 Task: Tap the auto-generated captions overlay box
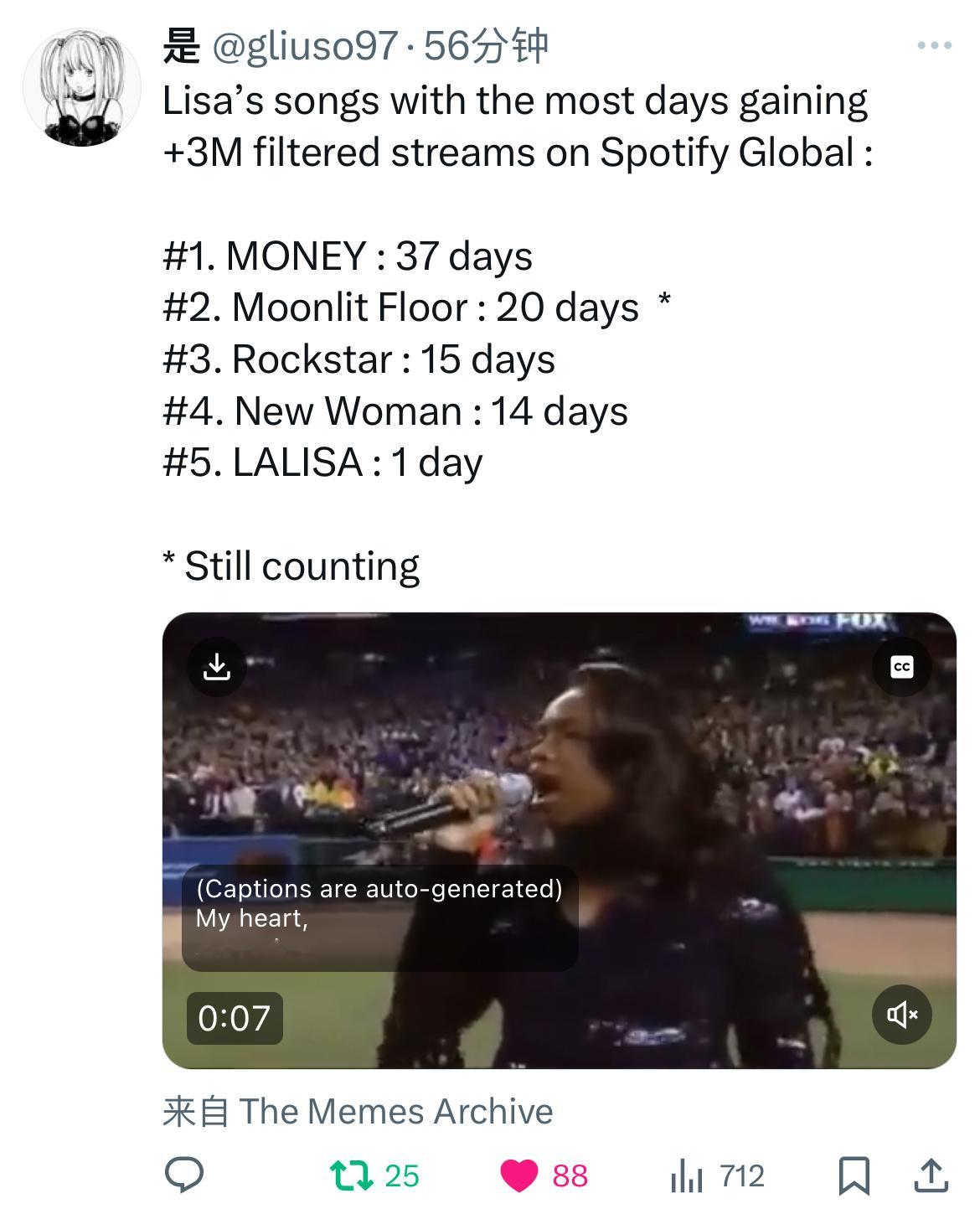point(379,918)
